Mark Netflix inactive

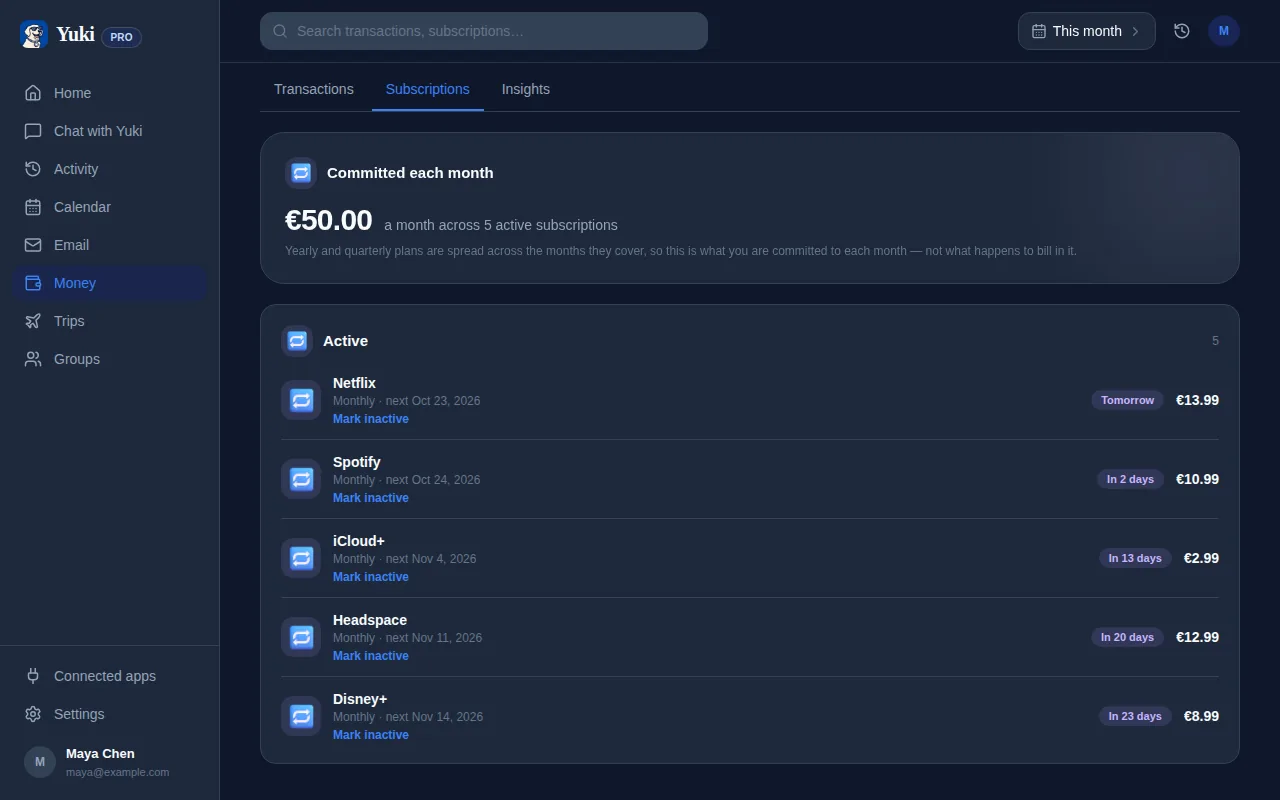(x=371, y=419)
